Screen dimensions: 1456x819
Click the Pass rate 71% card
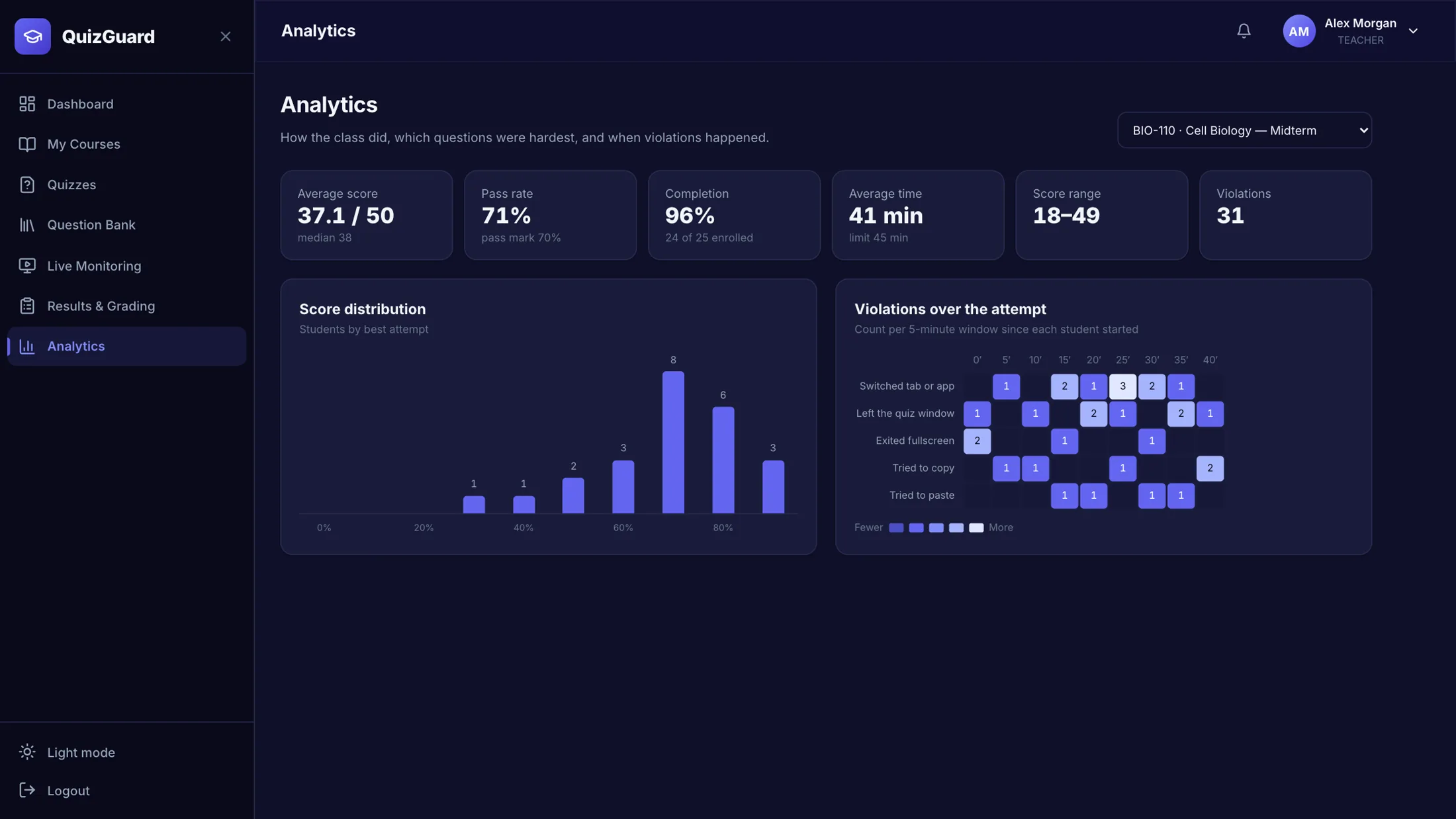click(x=550, y=215)
